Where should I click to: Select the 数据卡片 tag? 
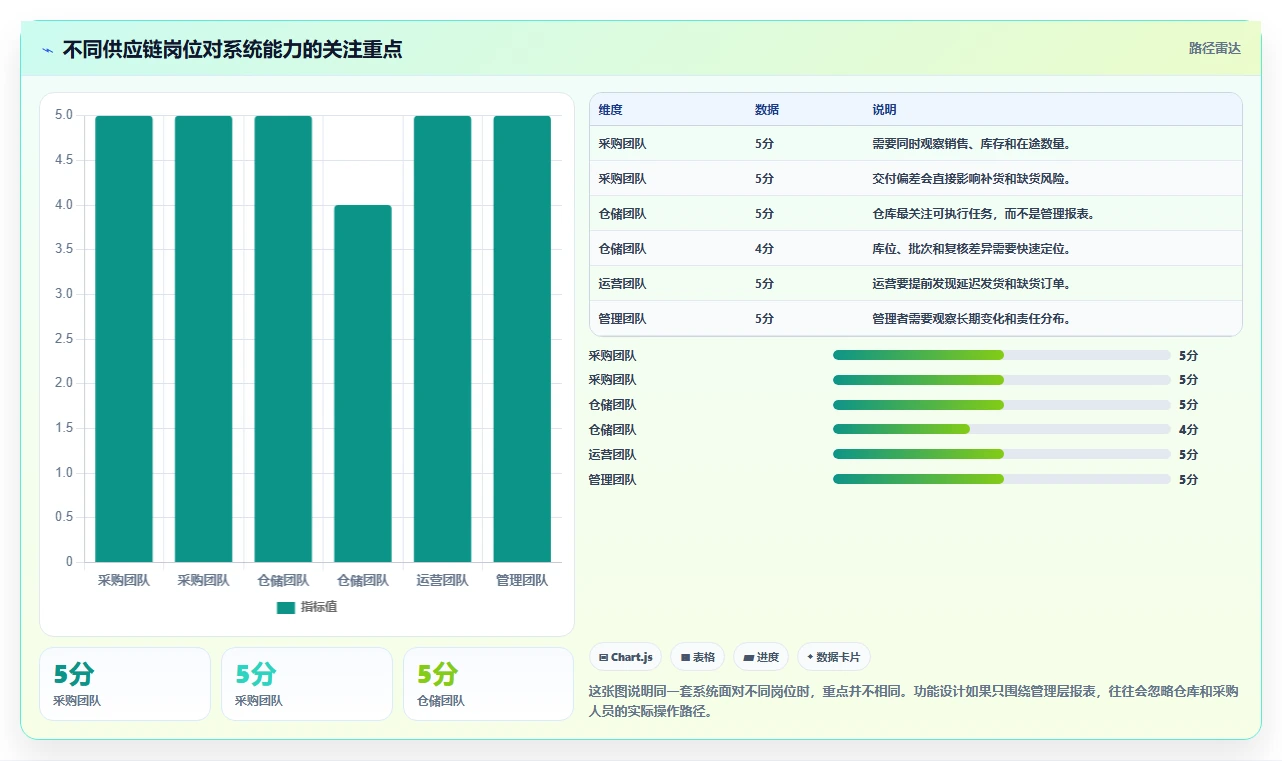coord(834,657)
